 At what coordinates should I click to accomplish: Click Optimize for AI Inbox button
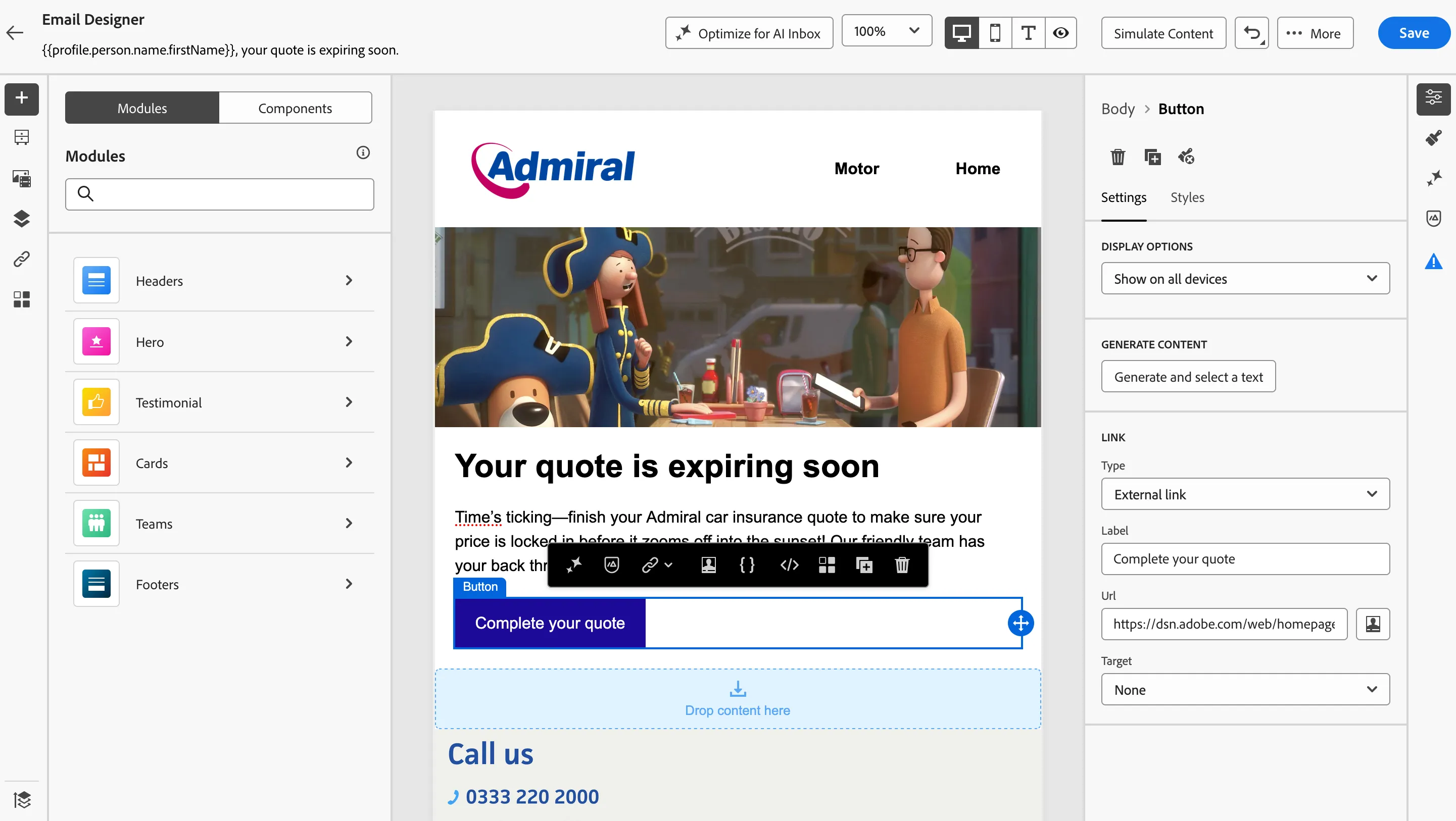749,33
